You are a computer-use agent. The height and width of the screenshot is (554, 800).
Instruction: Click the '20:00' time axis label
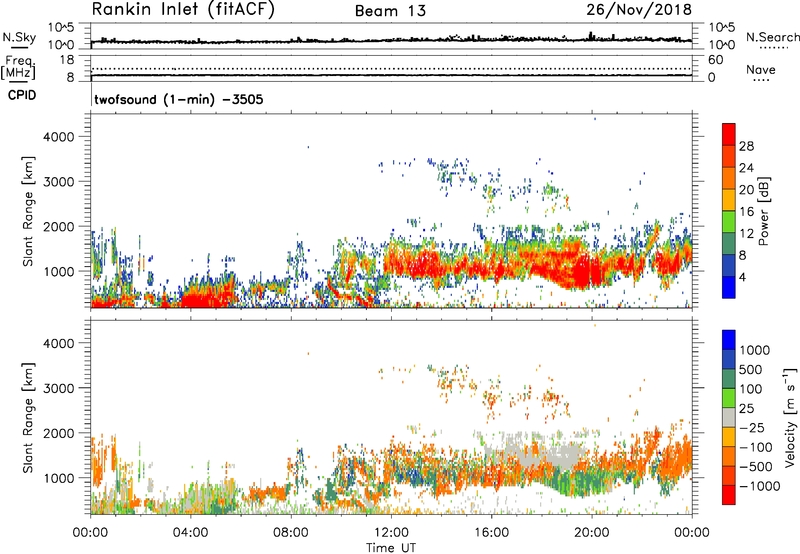point(592,533)
